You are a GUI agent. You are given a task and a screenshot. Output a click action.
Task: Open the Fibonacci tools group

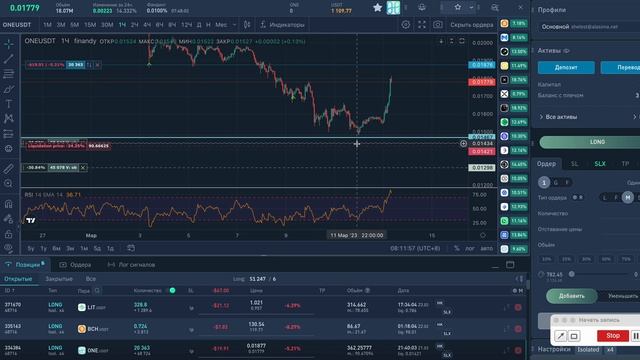tap(9, 74)
